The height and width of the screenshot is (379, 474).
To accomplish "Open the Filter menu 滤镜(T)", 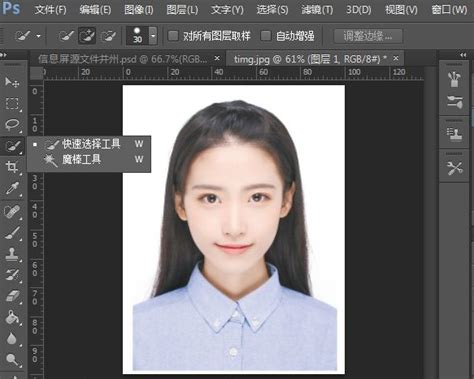I will click(x=317, y=10).
